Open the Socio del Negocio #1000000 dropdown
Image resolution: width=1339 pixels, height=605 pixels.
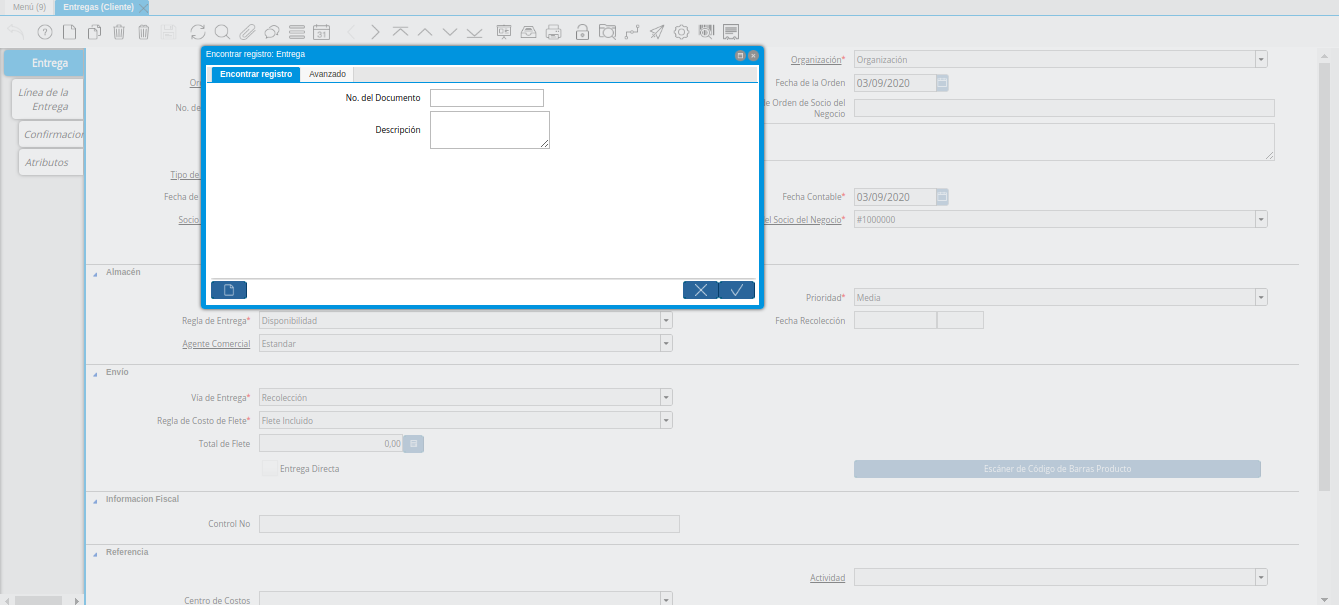pos(1261,219)
